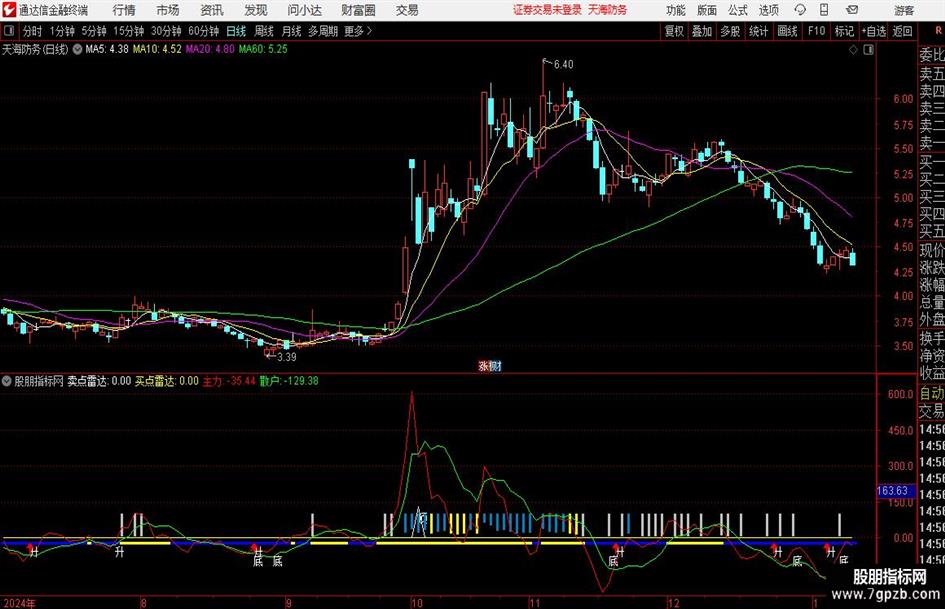The height and width of the screenshot is (609, 945).
Task: Open the 财富圈 menu
Action: [358, 10]
